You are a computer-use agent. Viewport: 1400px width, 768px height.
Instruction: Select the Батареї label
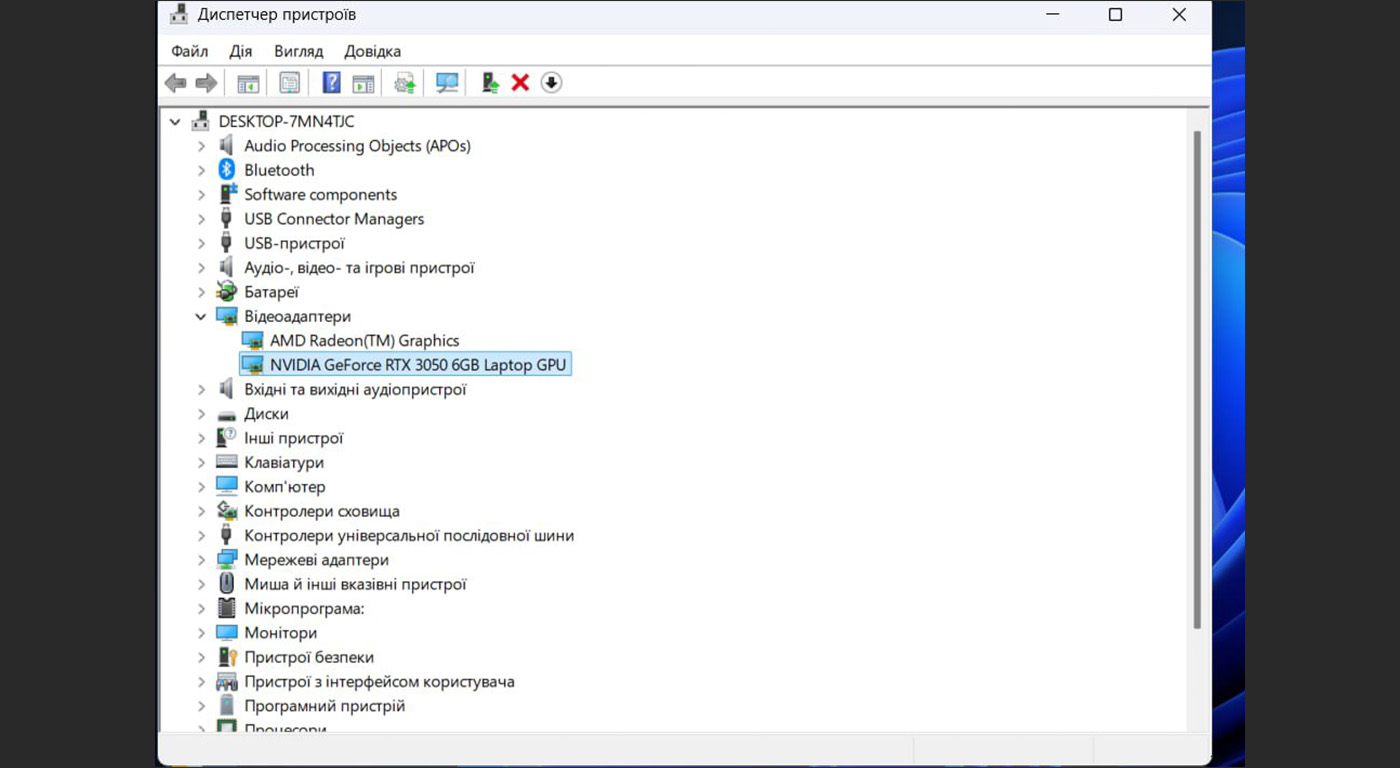point(271,292)
